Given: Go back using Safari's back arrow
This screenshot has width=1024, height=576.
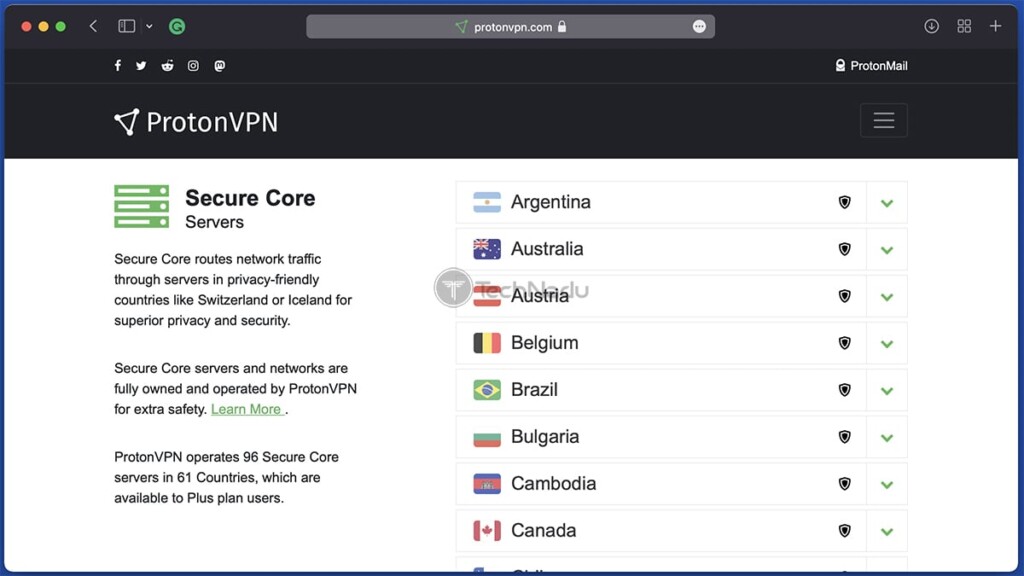Looking at the screenshot, I should 93,26.
